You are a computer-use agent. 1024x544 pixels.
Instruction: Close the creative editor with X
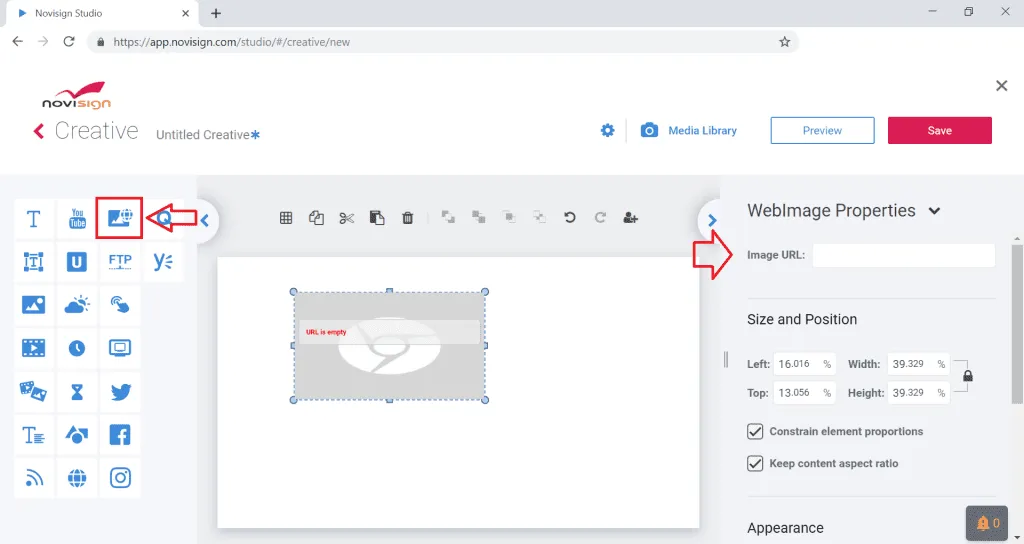tap(1001, 86)
